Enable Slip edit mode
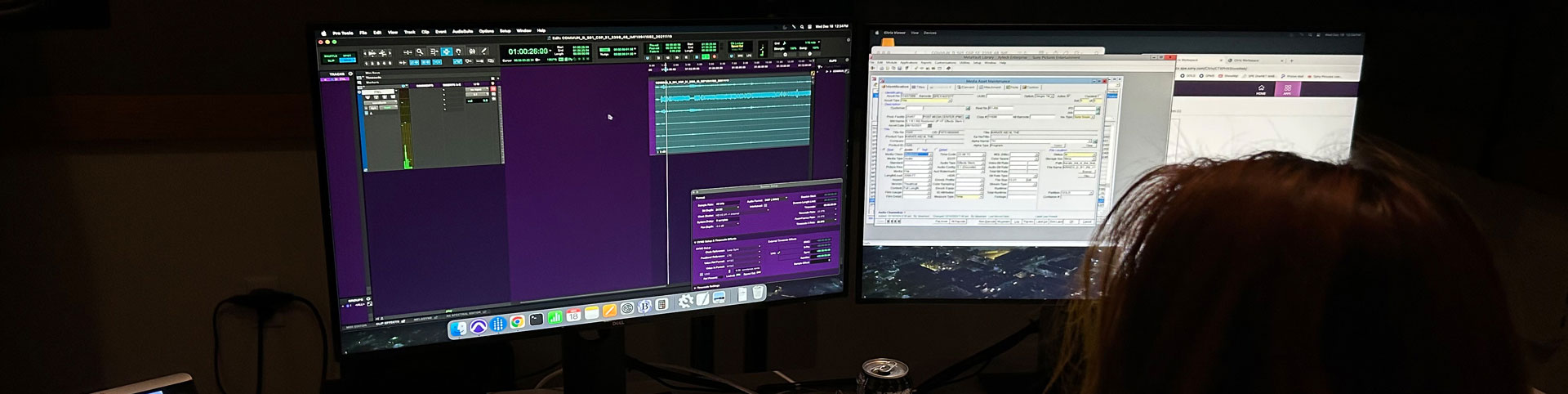Viewport: 1568px width, 394px height. (x=331, y=60)
